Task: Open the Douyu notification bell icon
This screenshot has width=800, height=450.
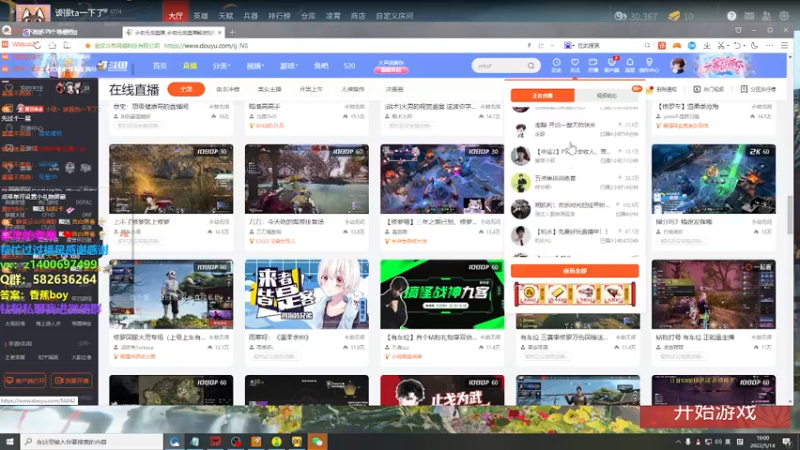Action: pos(630,65)
